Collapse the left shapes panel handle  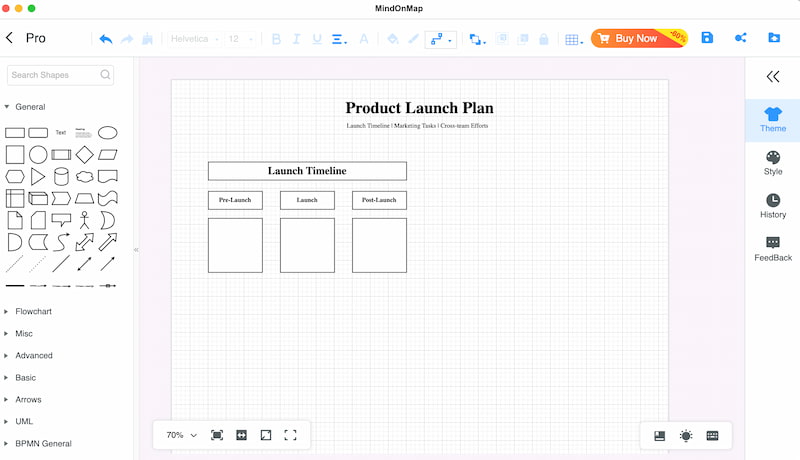pos(136,250)
